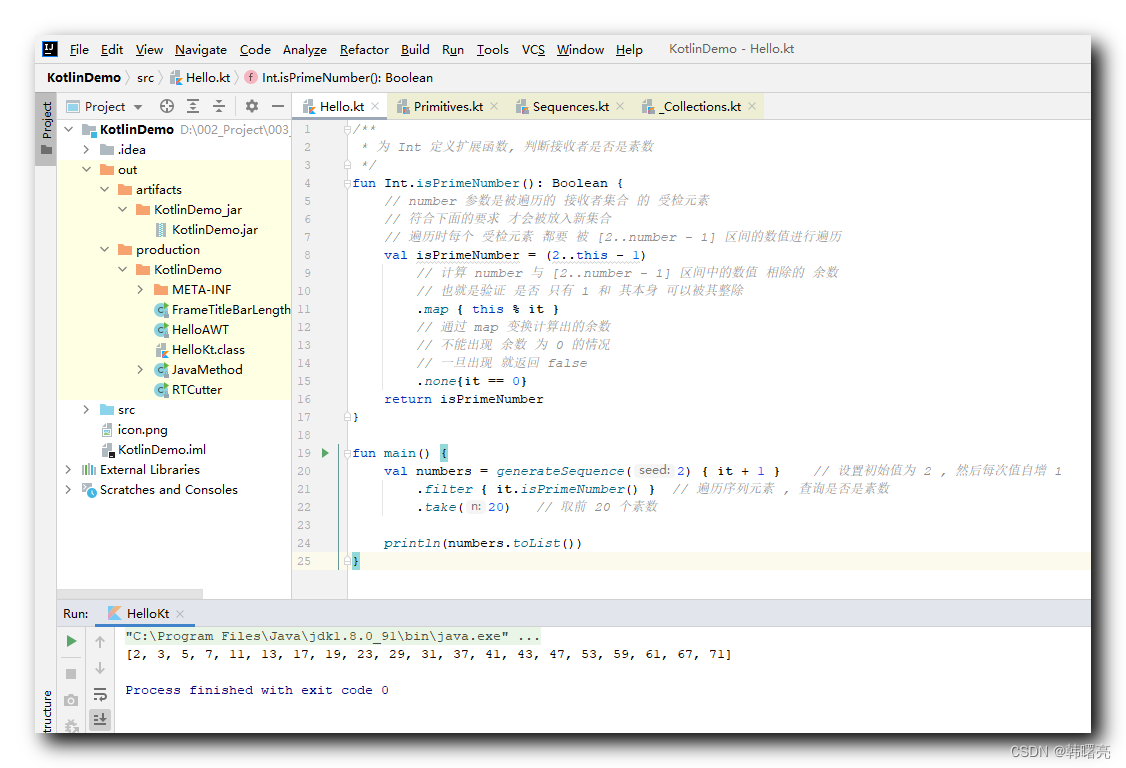
Task: Toggle soft-wrap in Run console
Action: 100,694
